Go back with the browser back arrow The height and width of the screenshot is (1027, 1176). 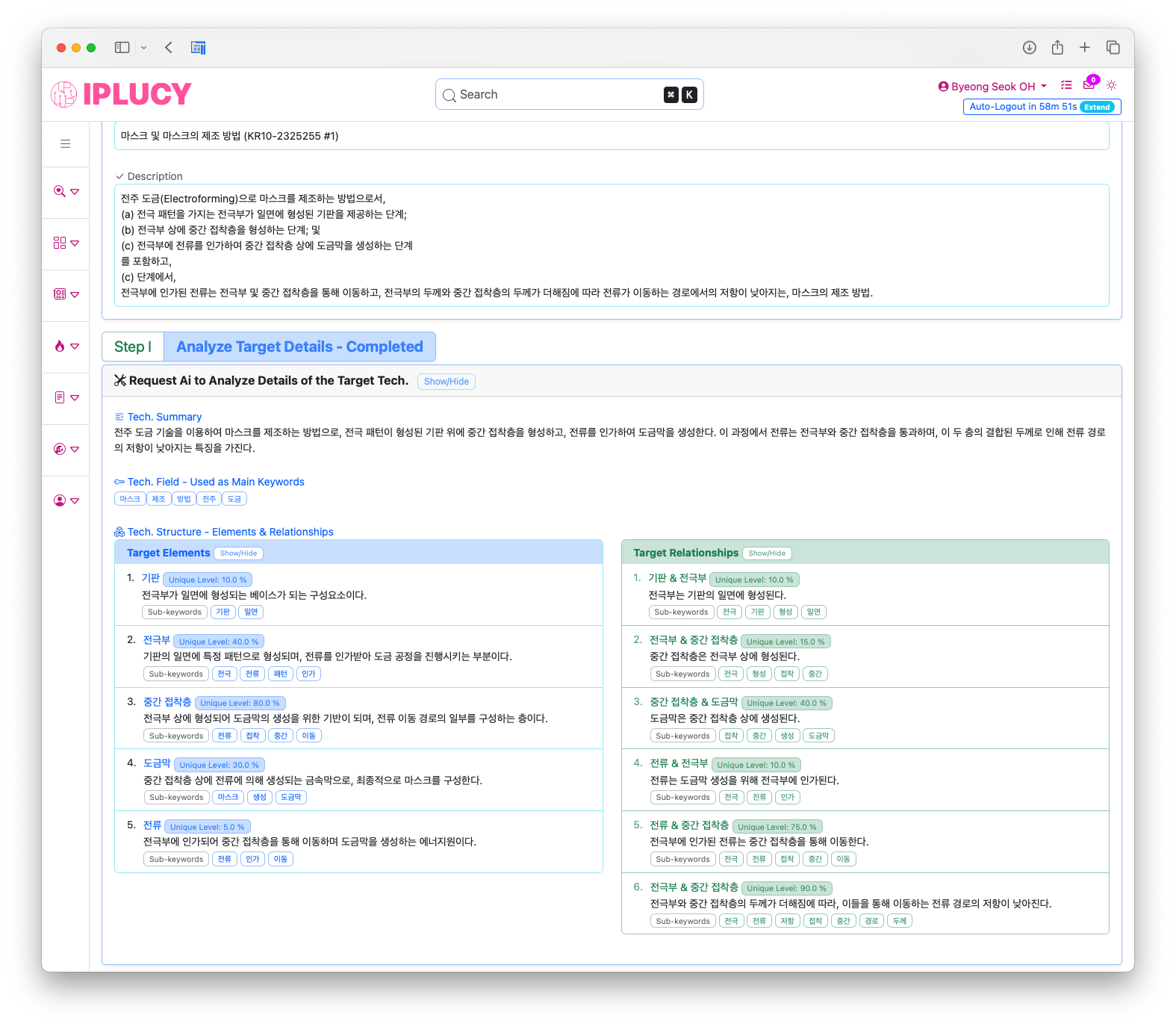(x=169, y=48)
